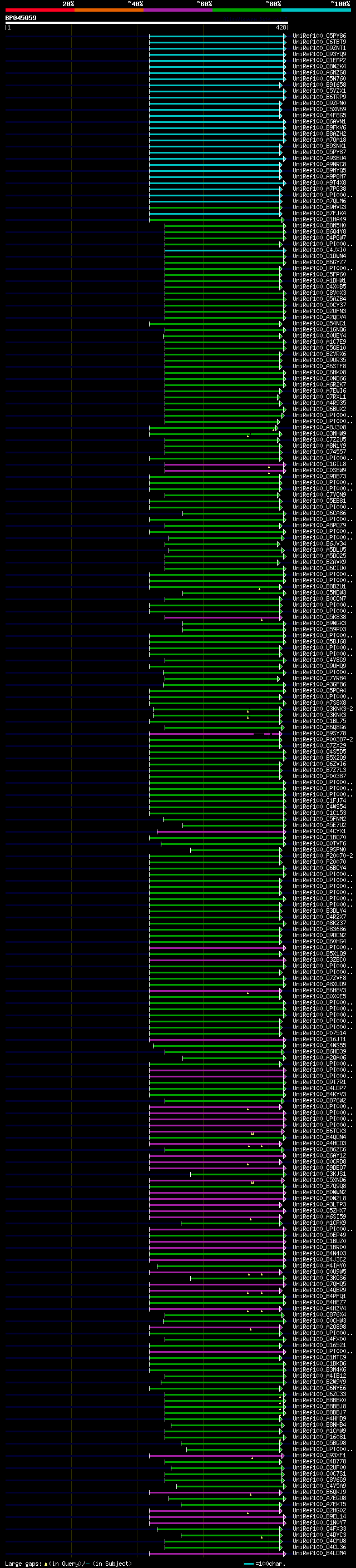The width and height of the screenshot is (356, 1568).
Task: Click the green ~80% identity legend segment
Action: coord(247,10)
